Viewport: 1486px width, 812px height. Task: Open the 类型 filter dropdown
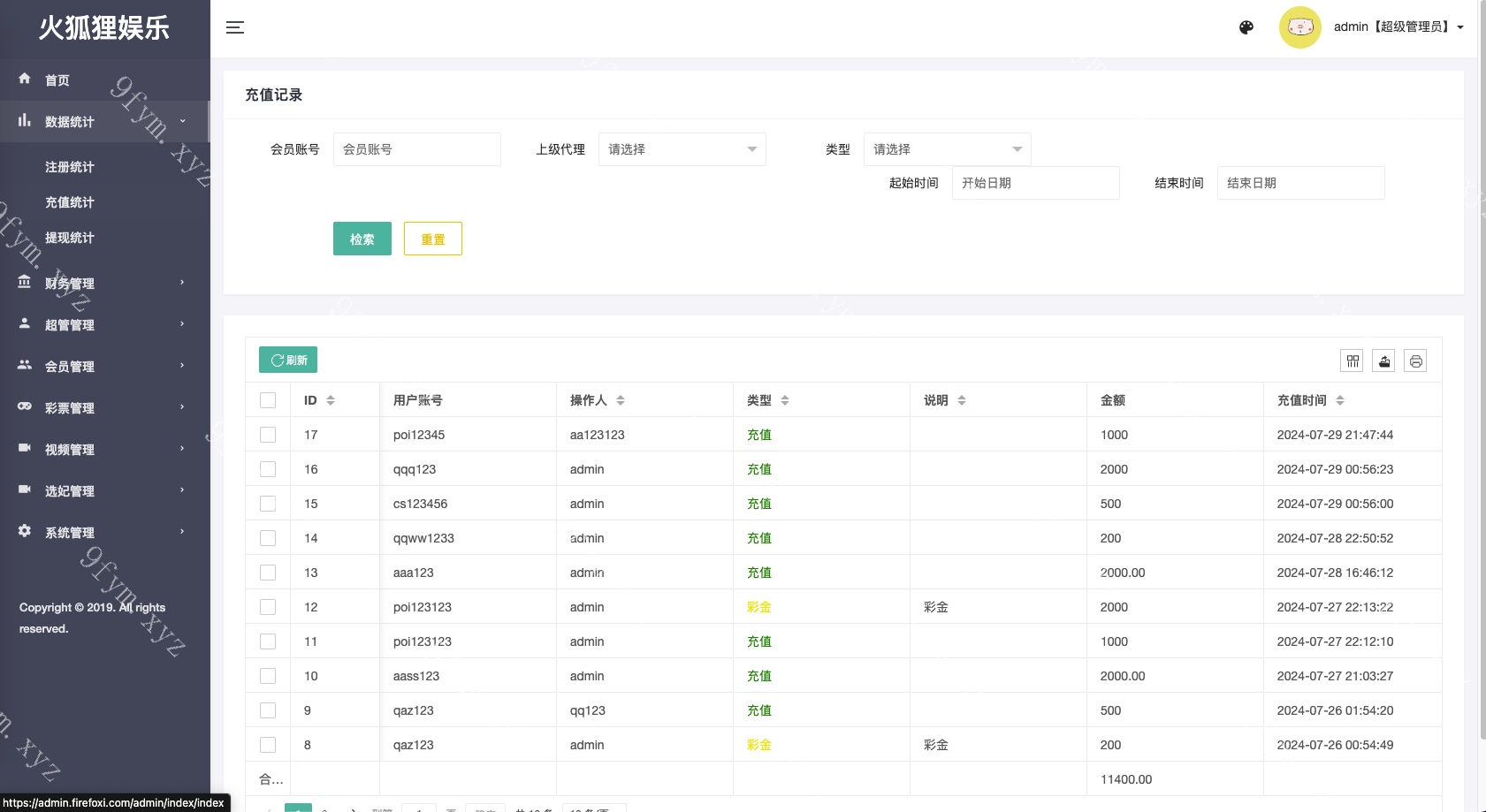click(x=948, y=149)
